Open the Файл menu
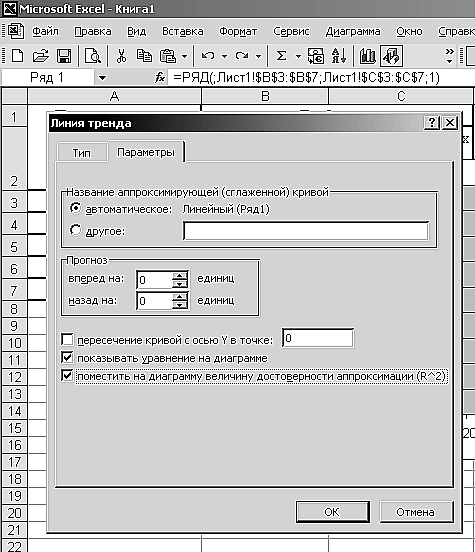The width and height of the screenshot is (475, 552). [x=45, y=31]
